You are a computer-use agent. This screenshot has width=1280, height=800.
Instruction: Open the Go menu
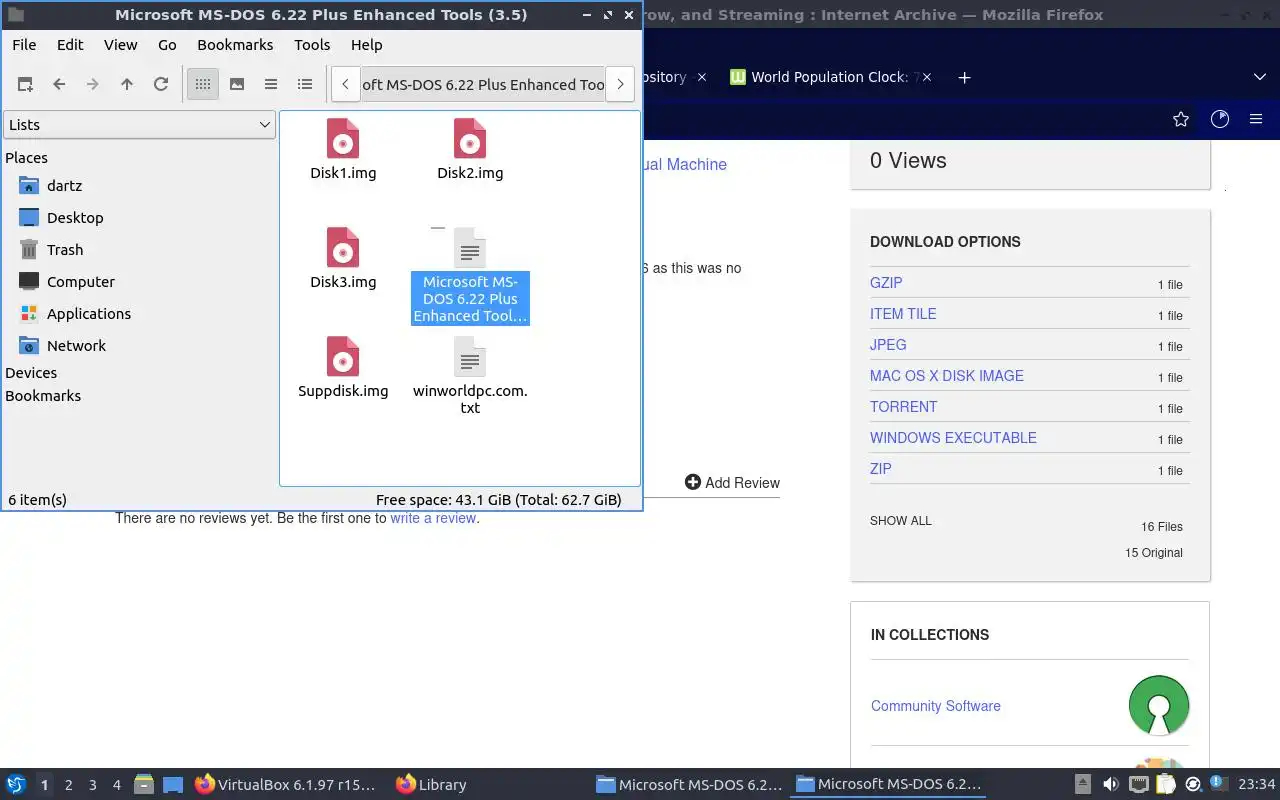(x=167, y=45)
